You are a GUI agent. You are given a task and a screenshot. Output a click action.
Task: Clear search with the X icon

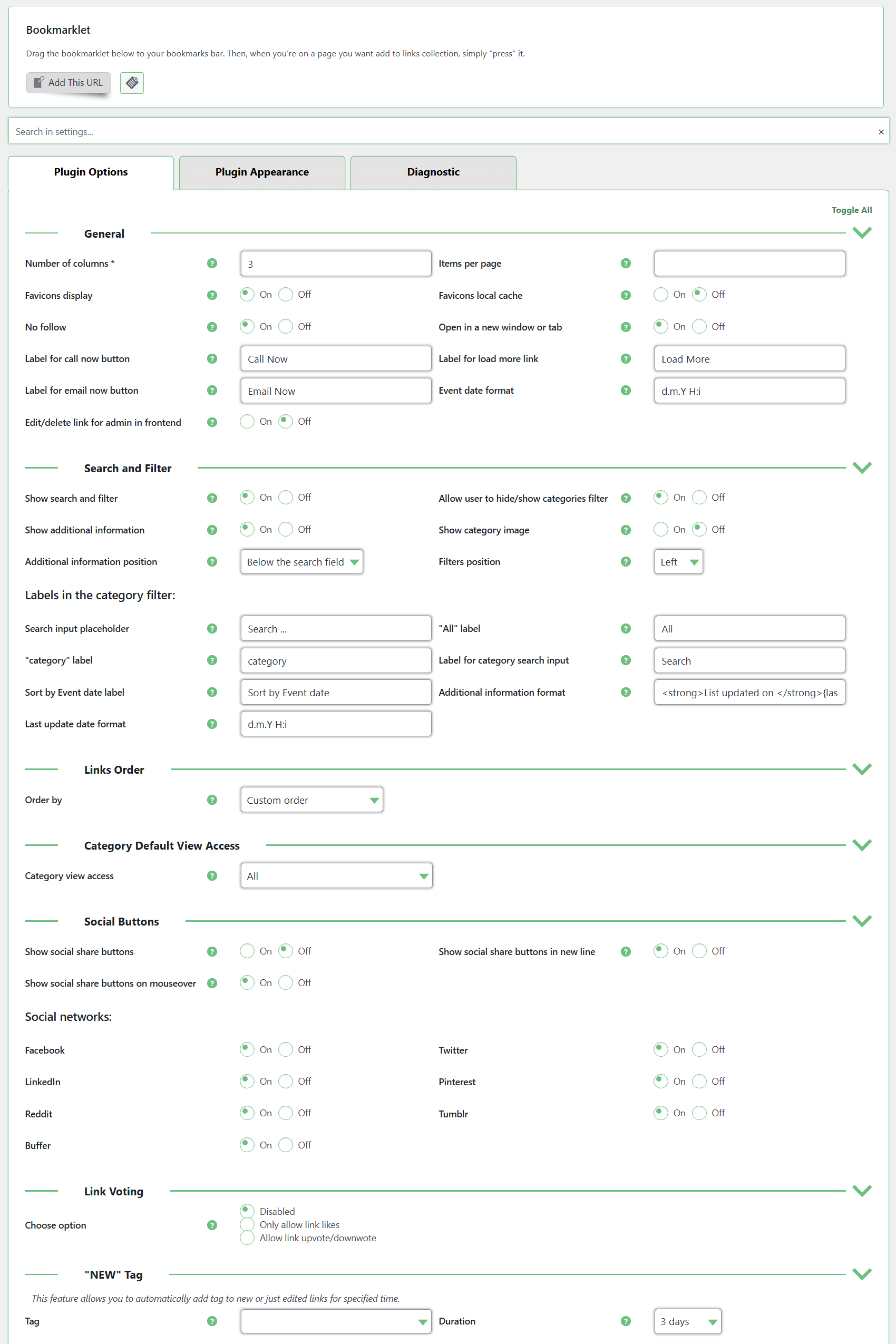point(881,132)
